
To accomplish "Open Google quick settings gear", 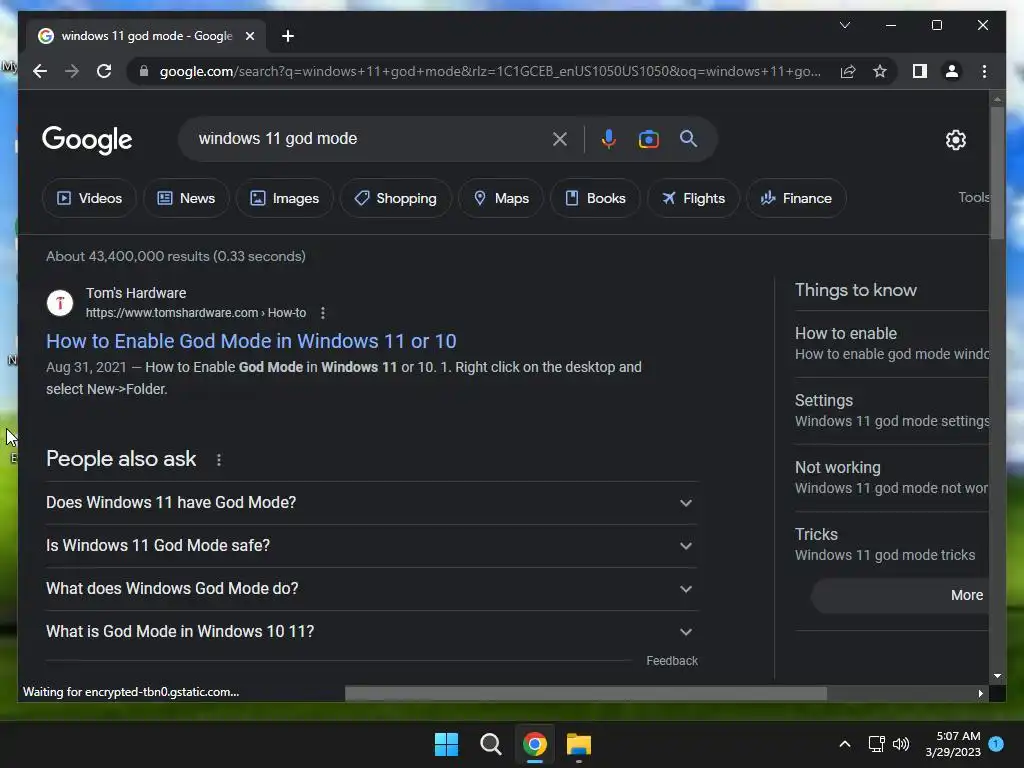I will click(x=955, y=140).
